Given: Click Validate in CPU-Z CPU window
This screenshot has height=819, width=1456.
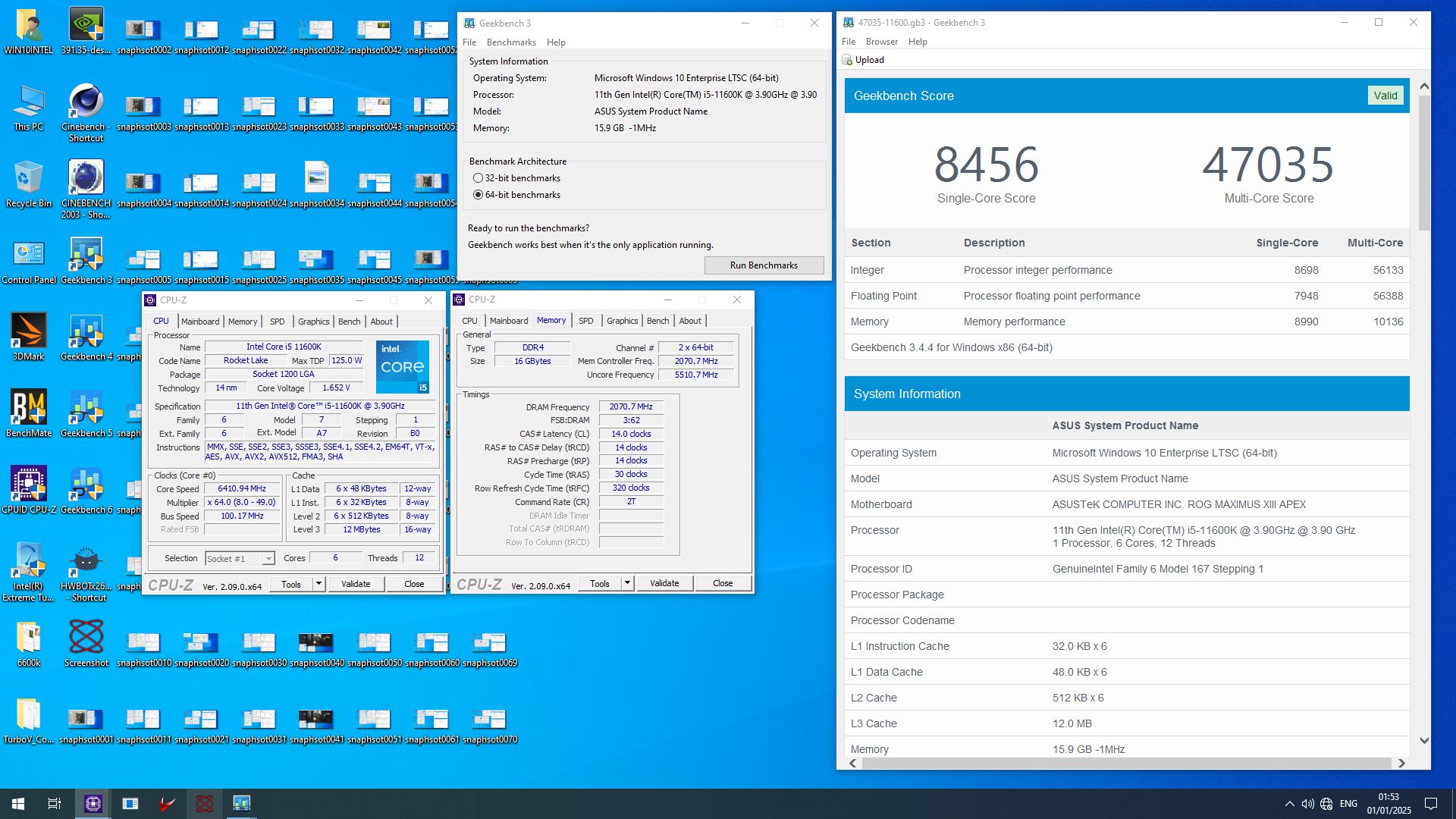Looking at the screenshot, I should click(x=356, y=584).
